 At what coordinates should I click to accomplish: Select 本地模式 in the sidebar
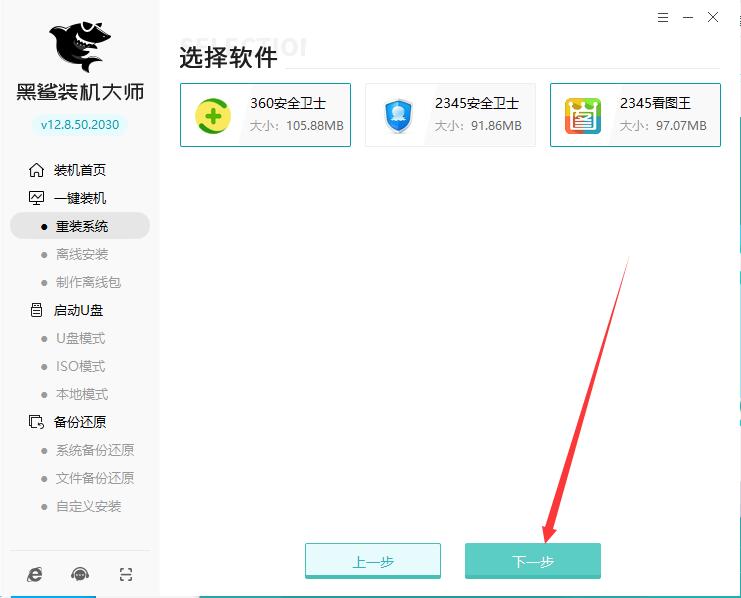tap(82, 394)
